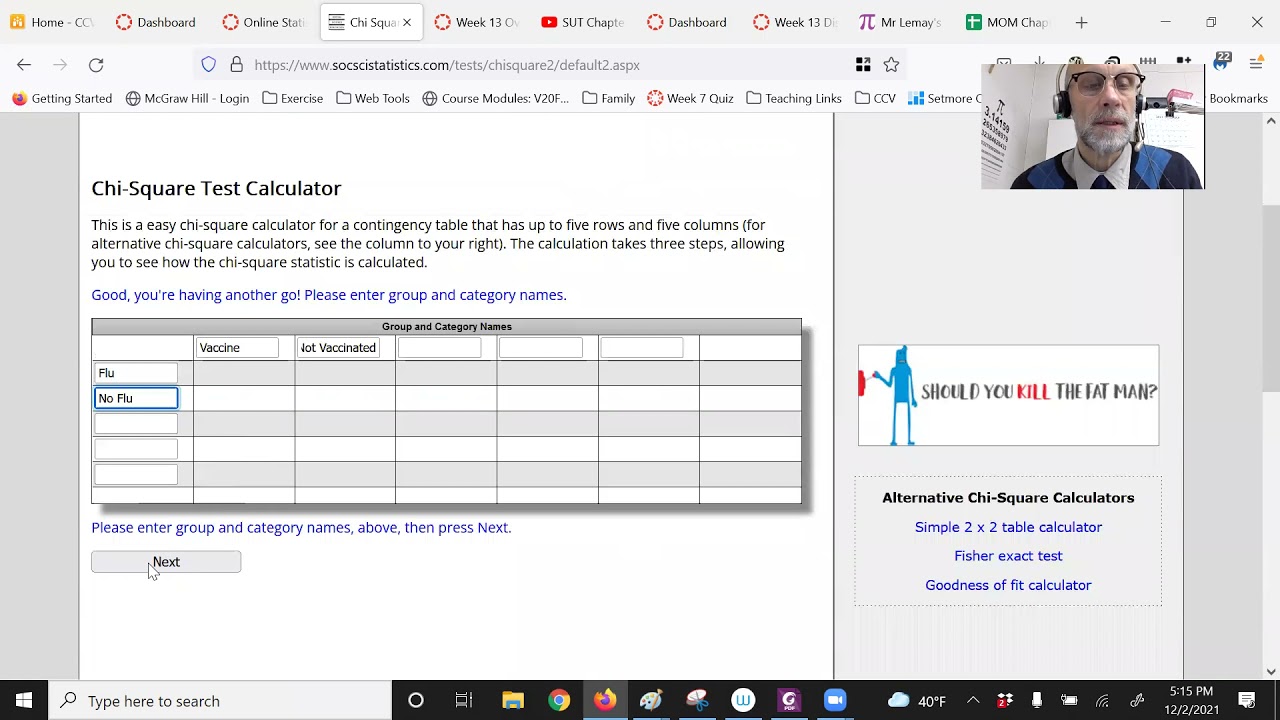Switch to the Home - CCV tab

click(52, 22)
